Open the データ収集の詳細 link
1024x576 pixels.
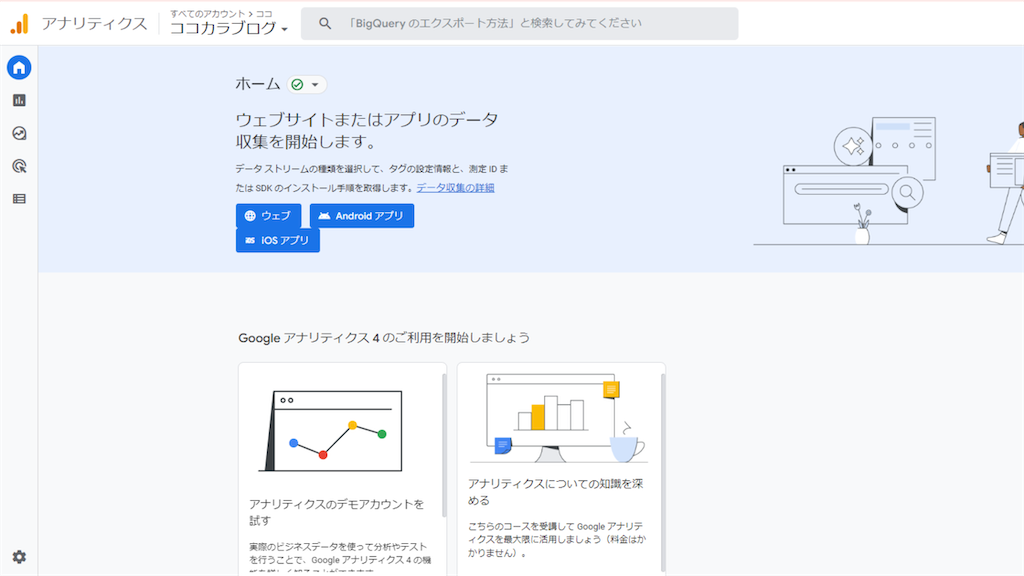tap(455, 187)
